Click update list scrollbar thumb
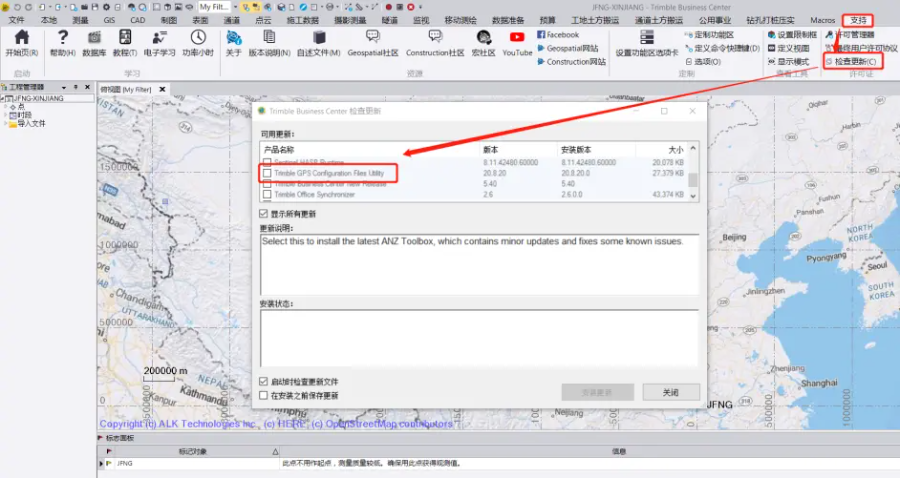 693,180
